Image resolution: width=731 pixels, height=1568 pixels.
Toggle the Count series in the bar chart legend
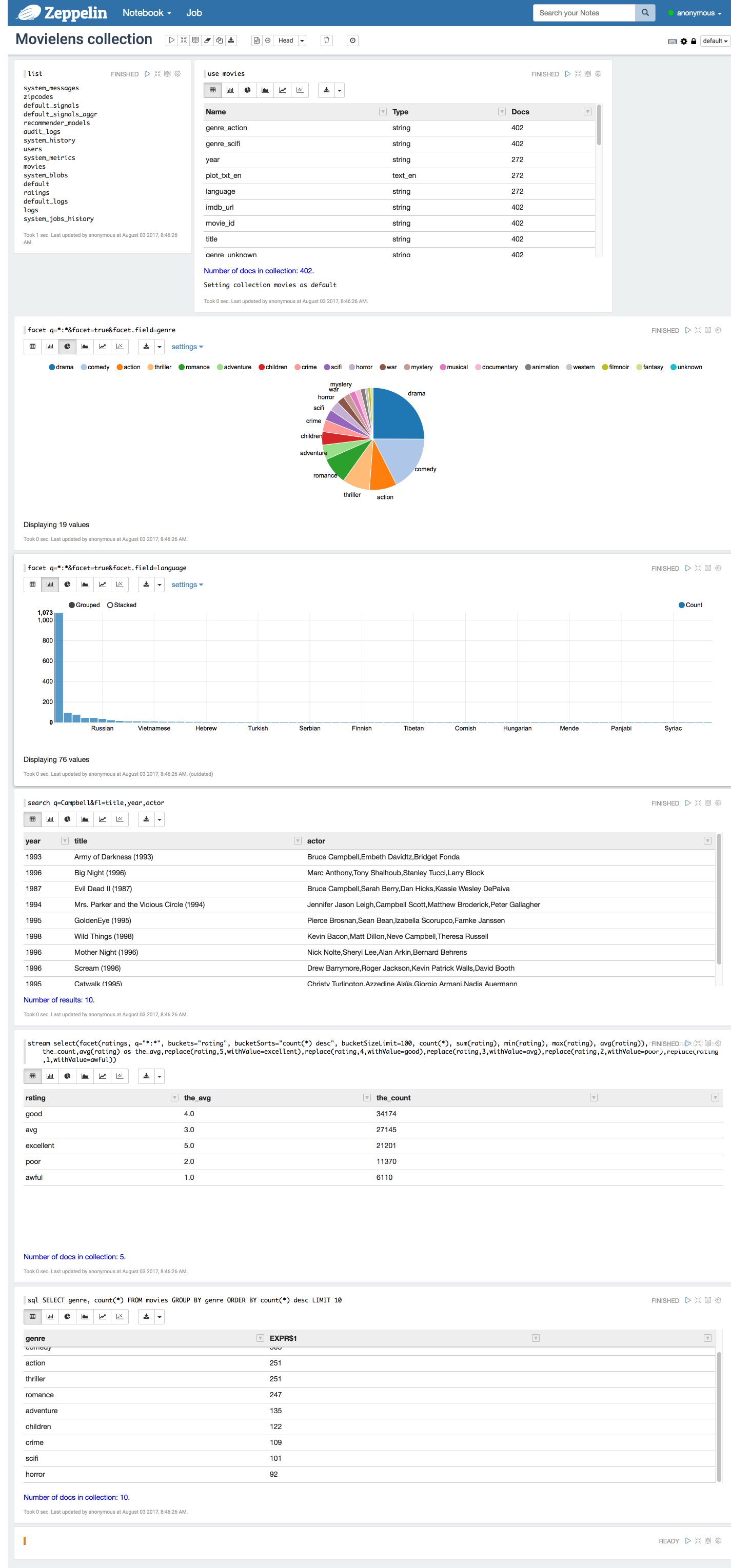coord(690,605)
